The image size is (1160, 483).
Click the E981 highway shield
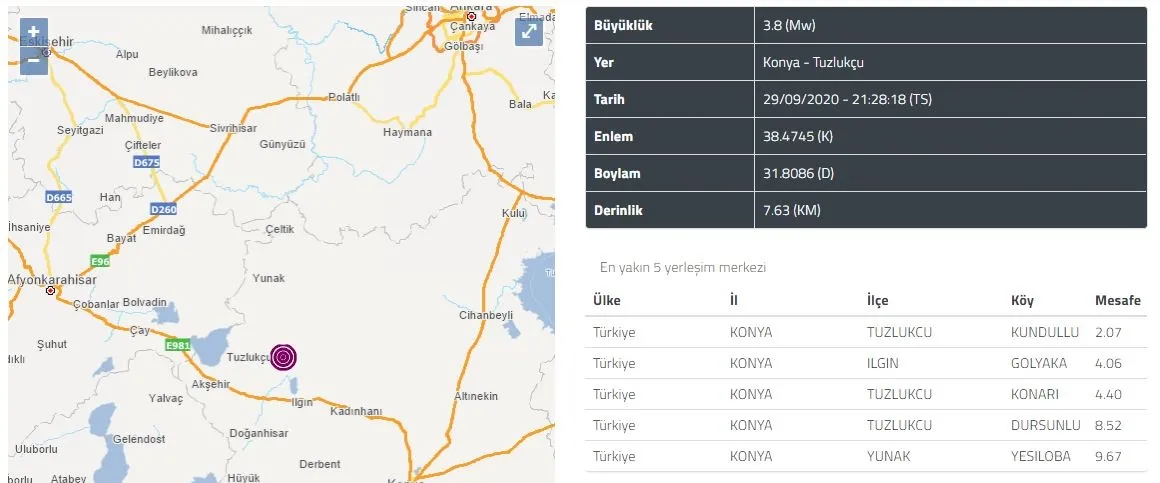click(x=177, y=345)
